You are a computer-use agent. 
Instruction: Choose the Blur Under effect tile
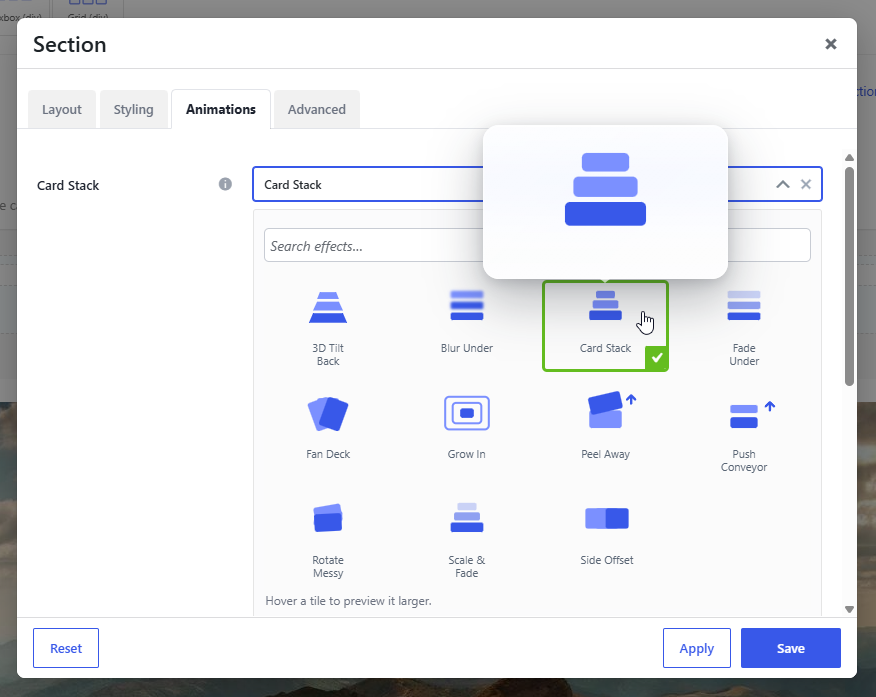(466, 327)
